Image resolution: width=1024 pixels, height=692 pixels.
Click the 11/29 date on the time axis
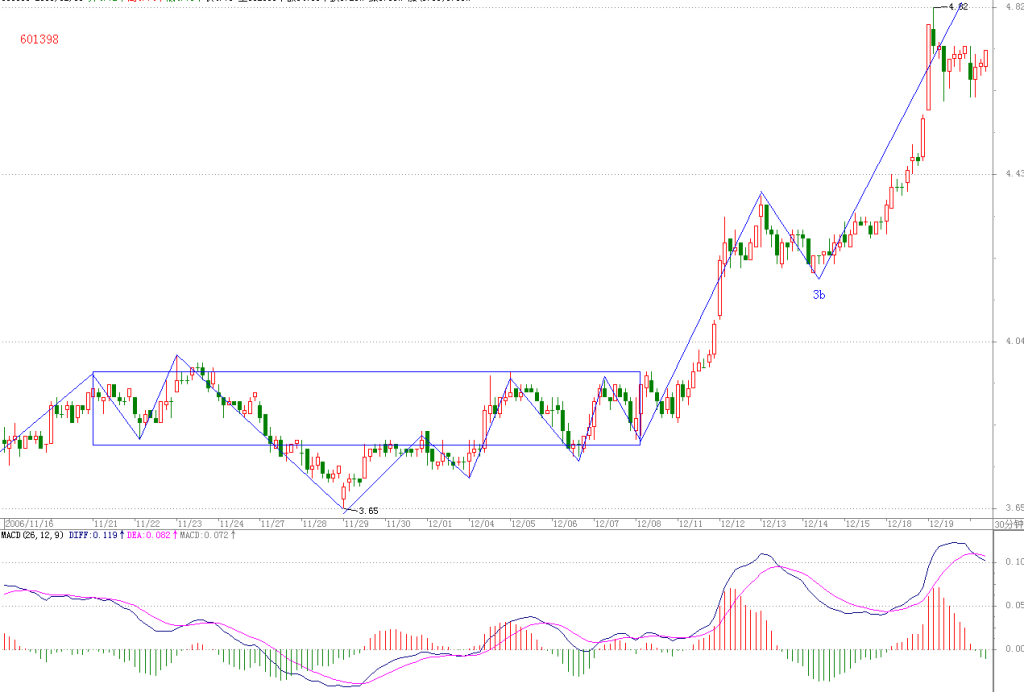point(356,524)
